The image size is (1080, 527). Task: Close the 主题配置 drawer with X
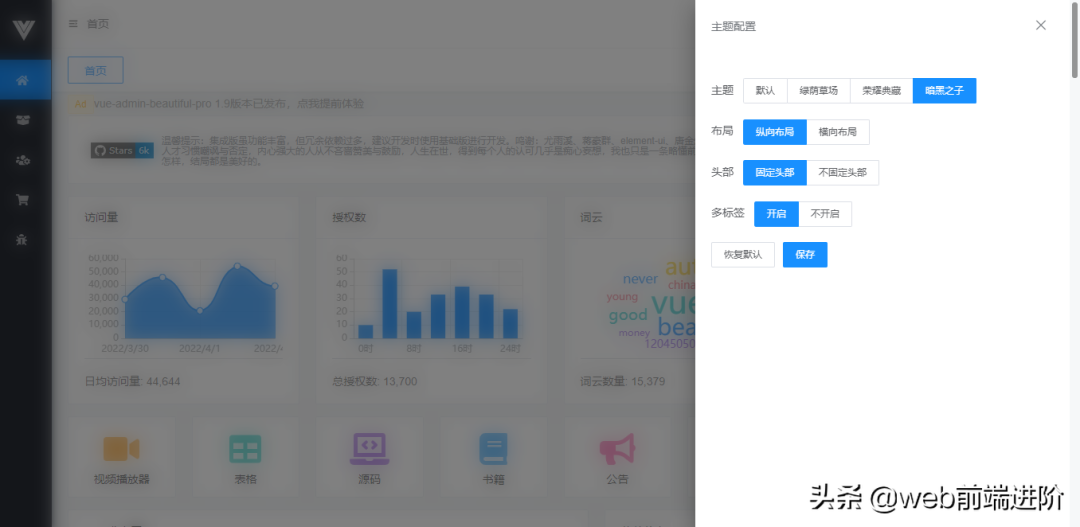(x=1041, y=25)
